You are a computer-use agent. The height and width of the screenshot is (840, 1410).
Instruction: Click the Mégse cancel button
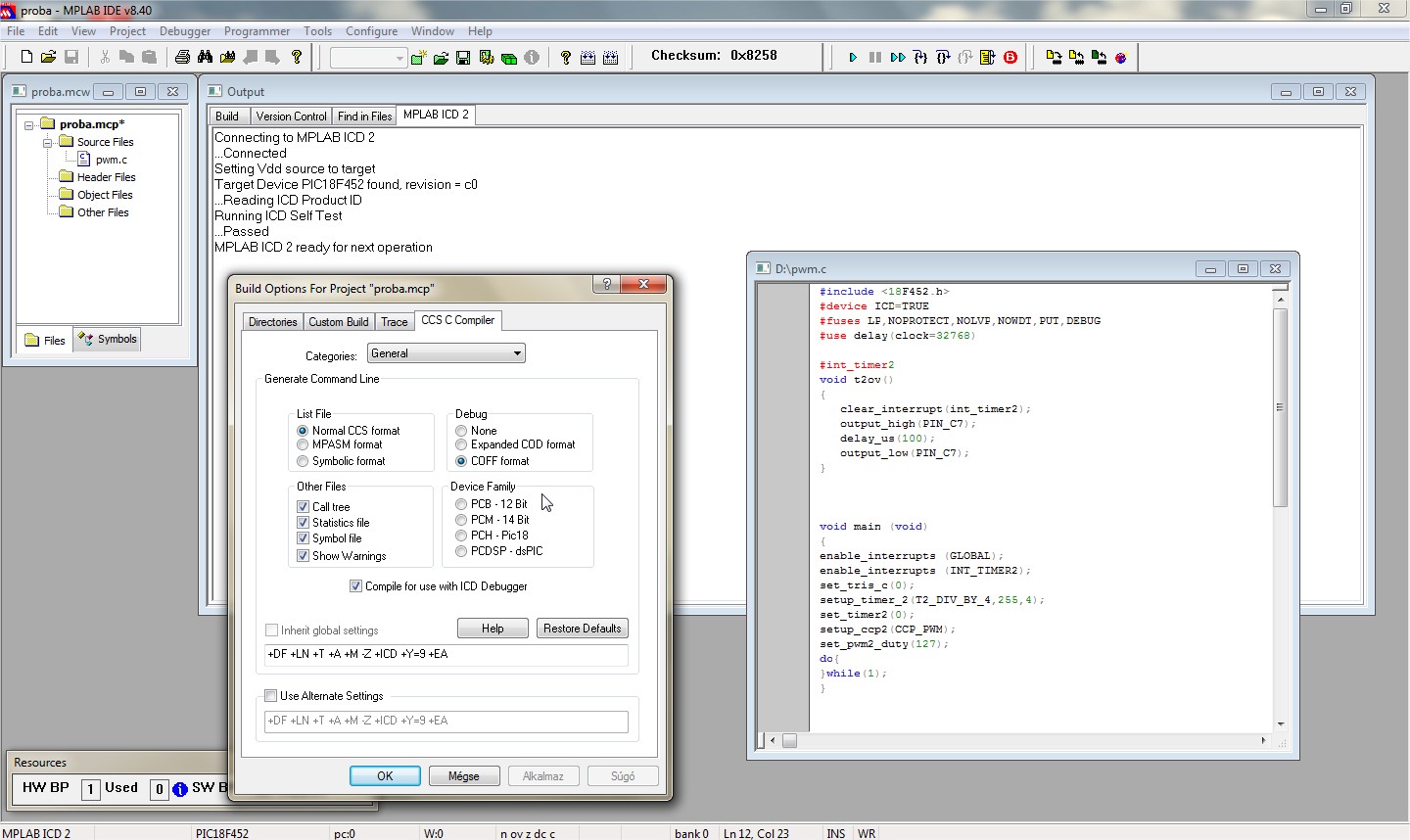coord(464,776)
